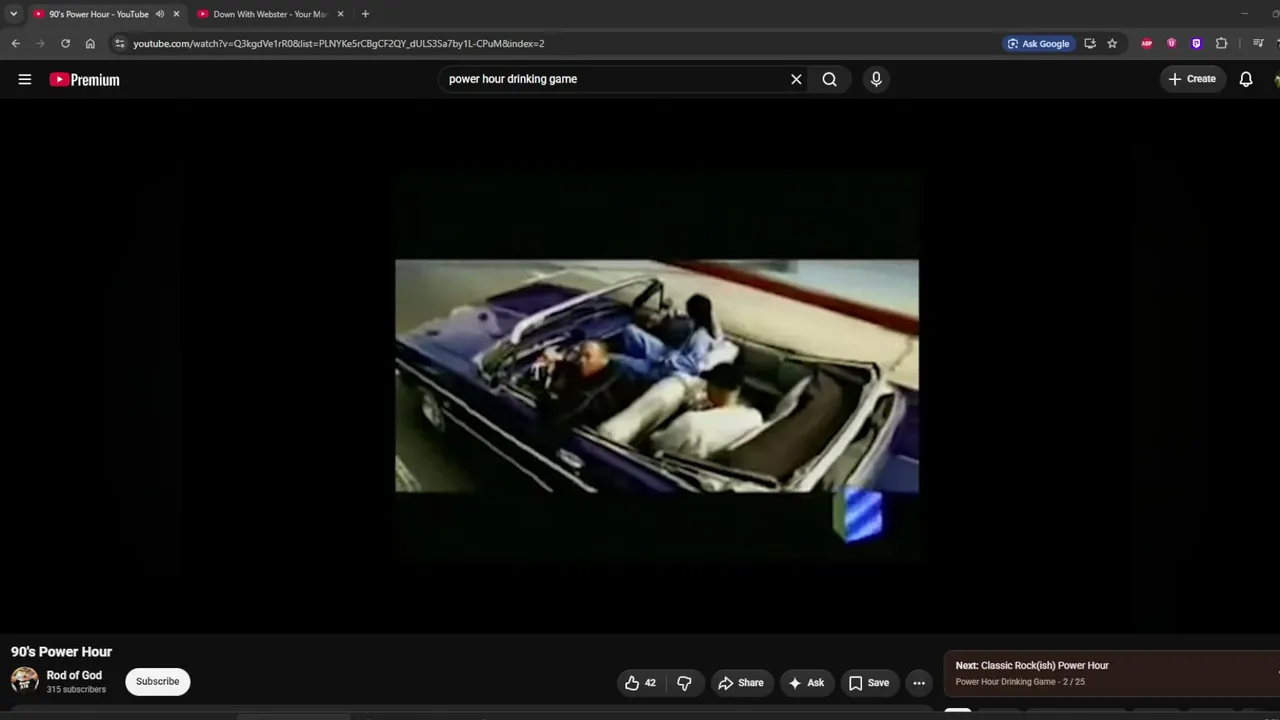This screenshot has width=1280, height=720.
Task: Open YouTube notifications bell
Action: point(1246,79)
